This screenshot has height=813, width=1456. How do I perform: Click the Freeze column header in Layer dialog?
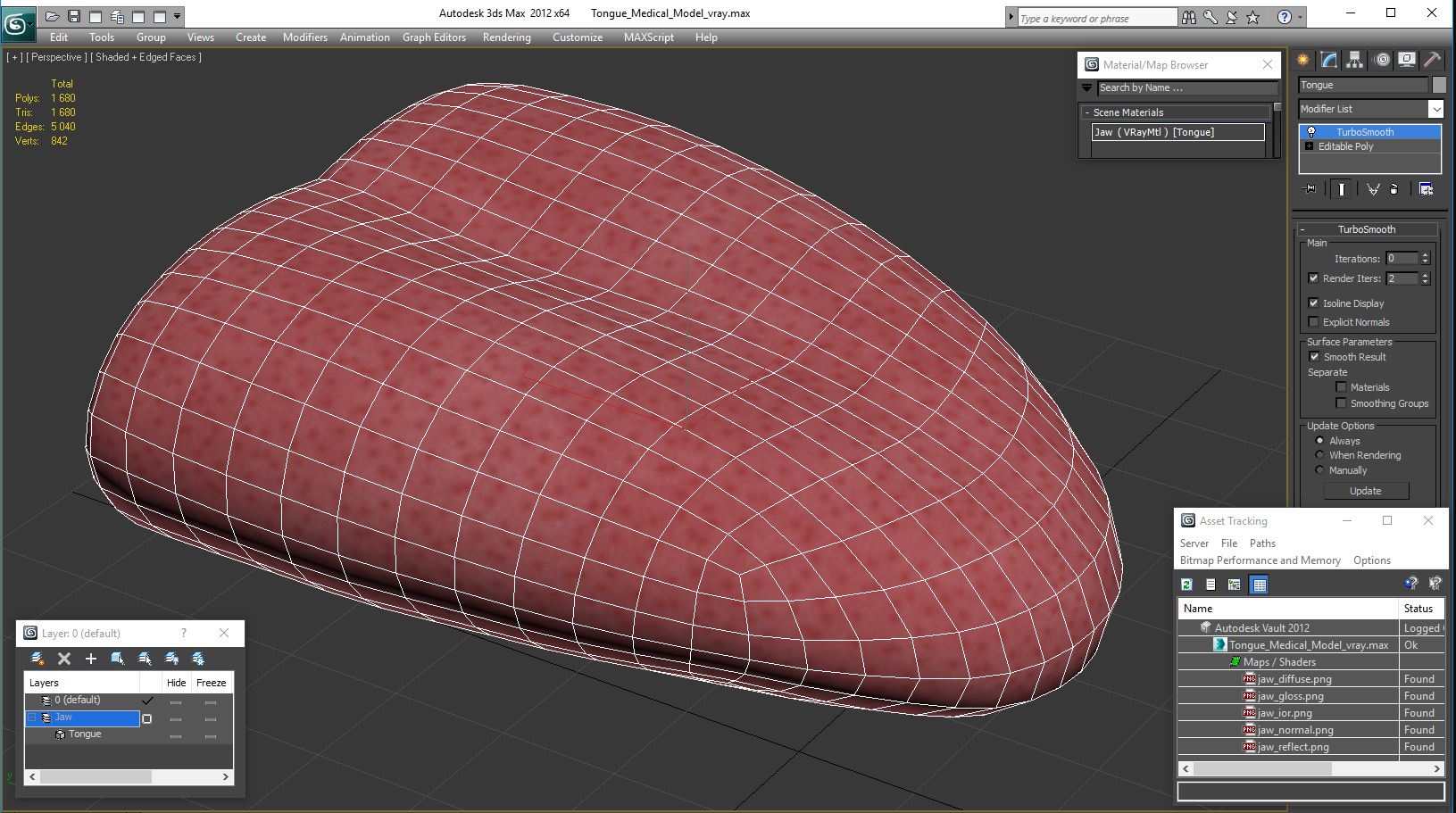(212, 683)
